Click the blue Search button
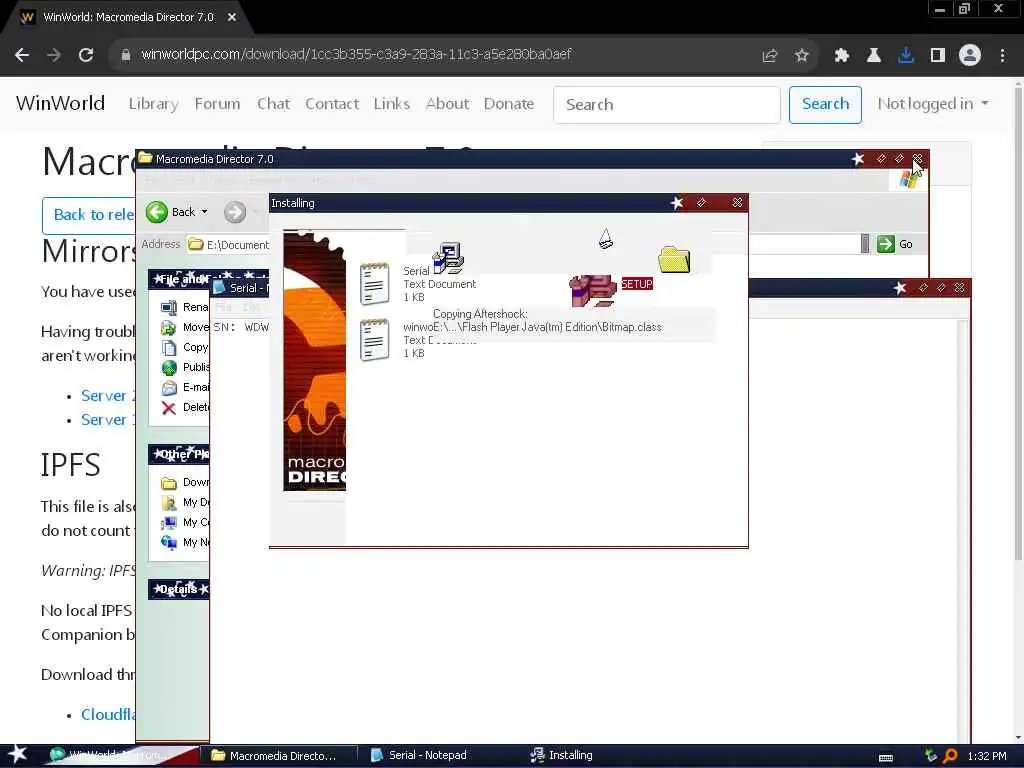The height and width of the screenshot is (768, 1024). [x=825, y=104]
